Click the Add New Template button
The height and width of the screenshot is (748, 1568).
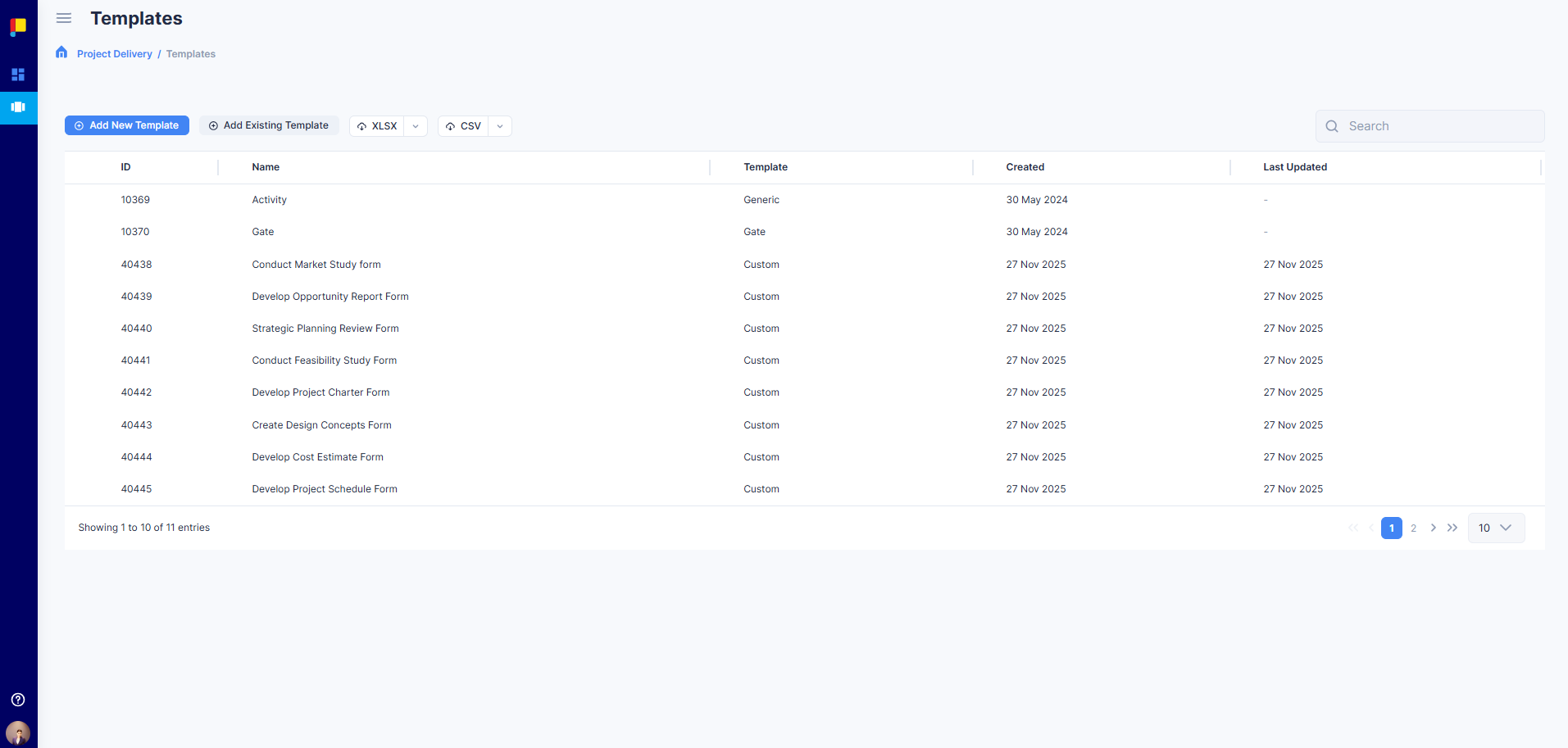coord(126,125)
